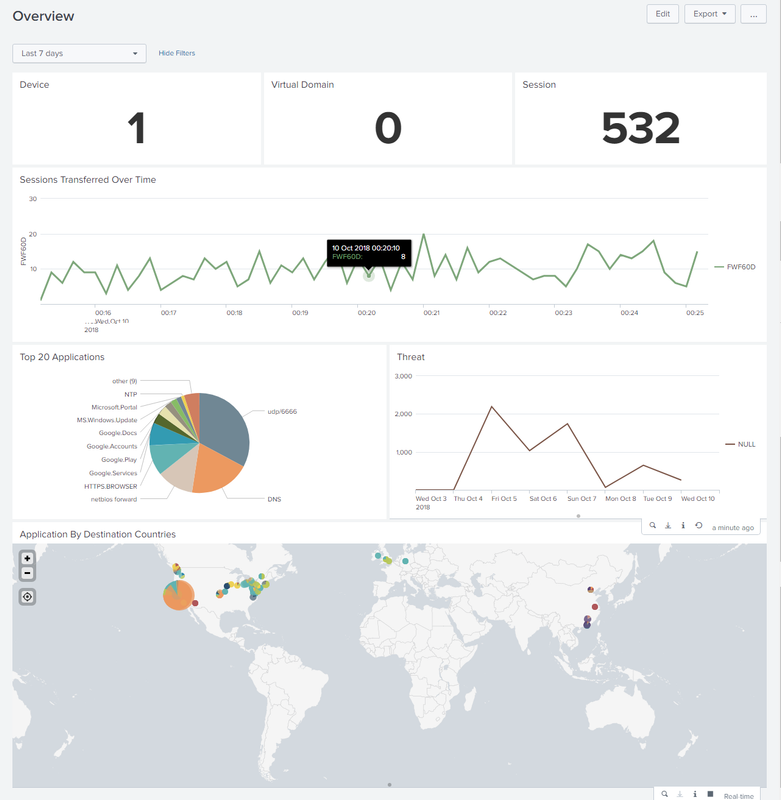Click the netbios forward pie label

pyautogui.click(x=114, y=499)
